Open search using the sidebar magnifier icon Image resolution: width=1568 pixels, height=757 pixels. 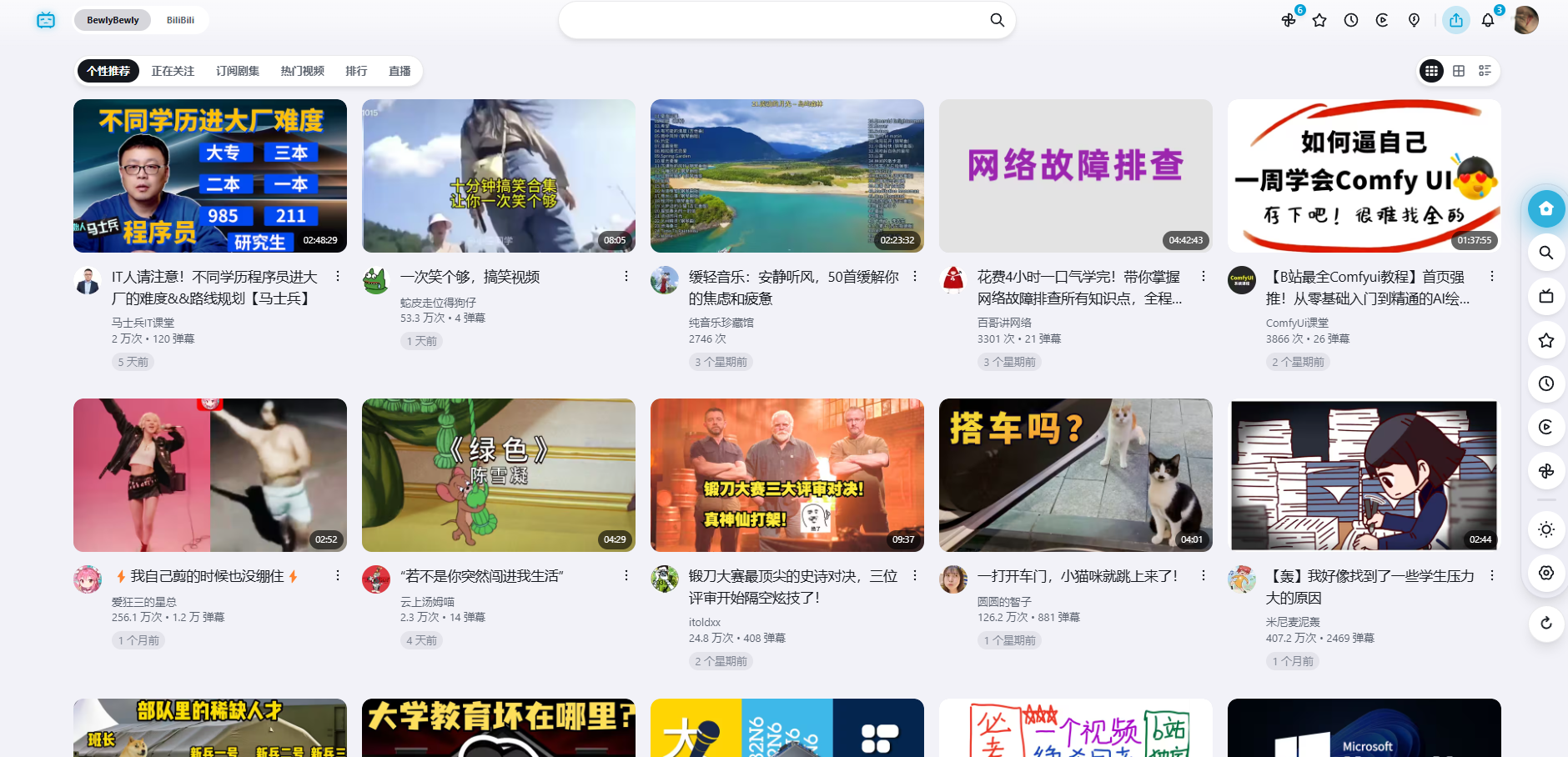(1546, 253)
